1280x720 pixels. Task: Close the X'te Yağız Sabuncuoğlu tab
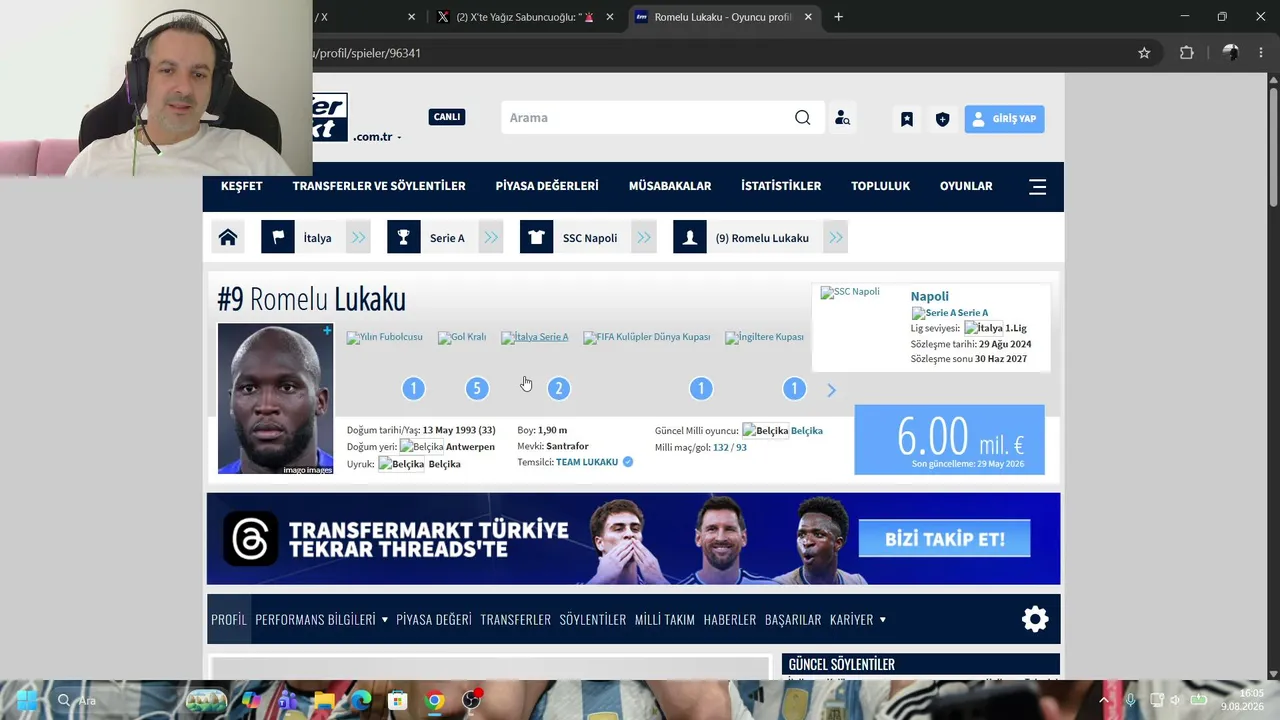[x=610, y=17]
